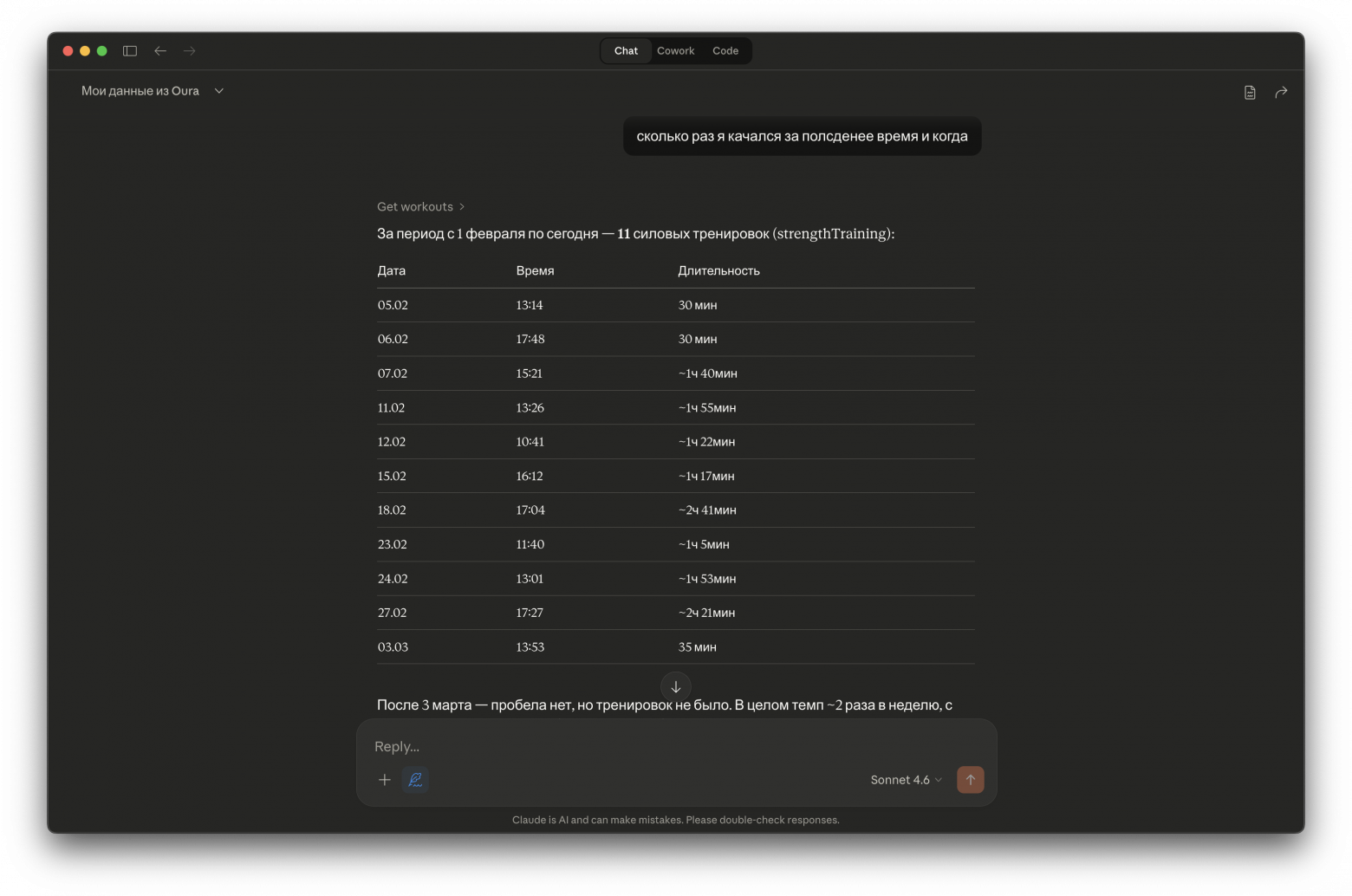This screenshot has height=896, width=1352.
Task: Toggle the blue writing style button
Action: pos(415,780)
